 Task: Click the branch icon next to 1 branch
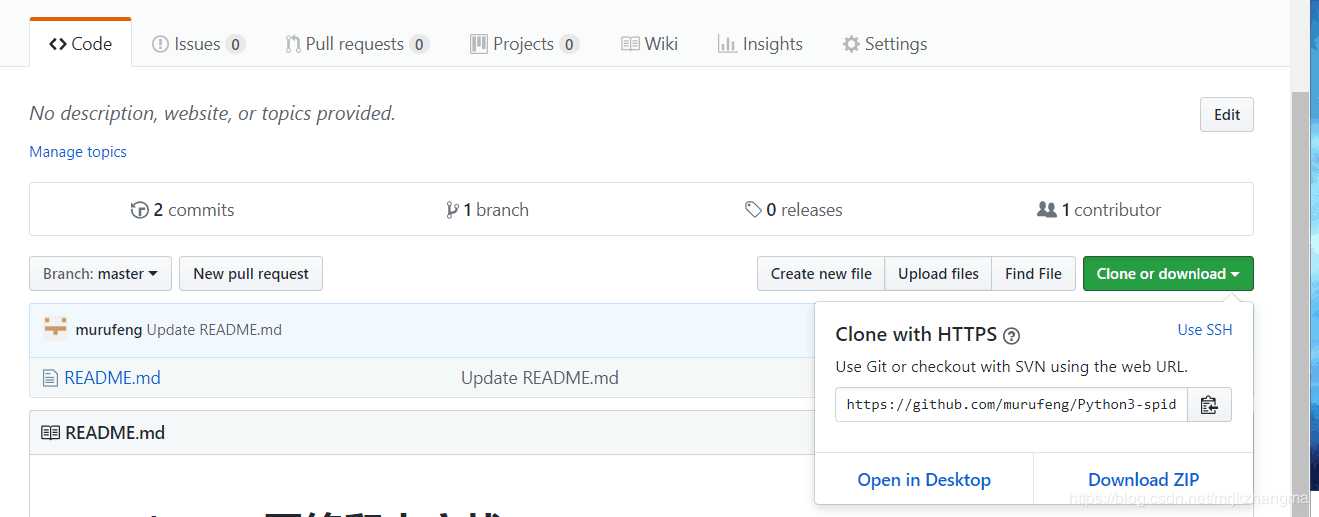[453, 210]
